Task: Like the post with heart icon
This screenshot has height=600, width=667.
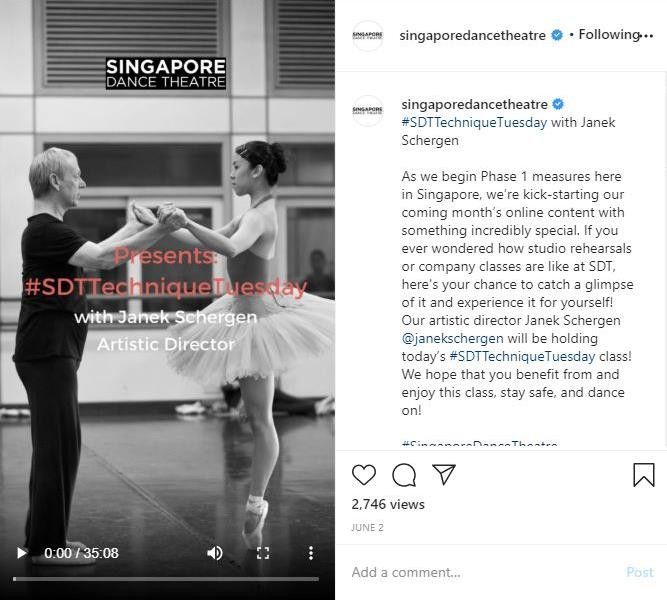Action: [x=364, y=474]
